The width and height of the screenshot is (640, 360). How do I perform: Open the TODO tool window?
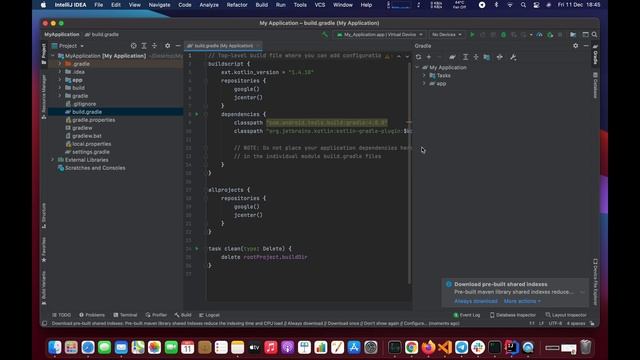click(x=61, y=315)
